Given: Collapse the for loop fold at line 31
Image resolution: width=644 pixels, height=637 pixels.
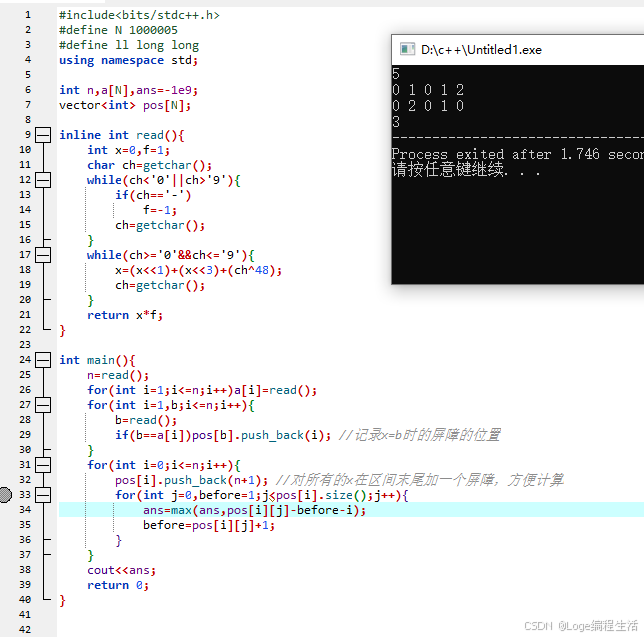Looking at the screenshot, I should [43, 465].
